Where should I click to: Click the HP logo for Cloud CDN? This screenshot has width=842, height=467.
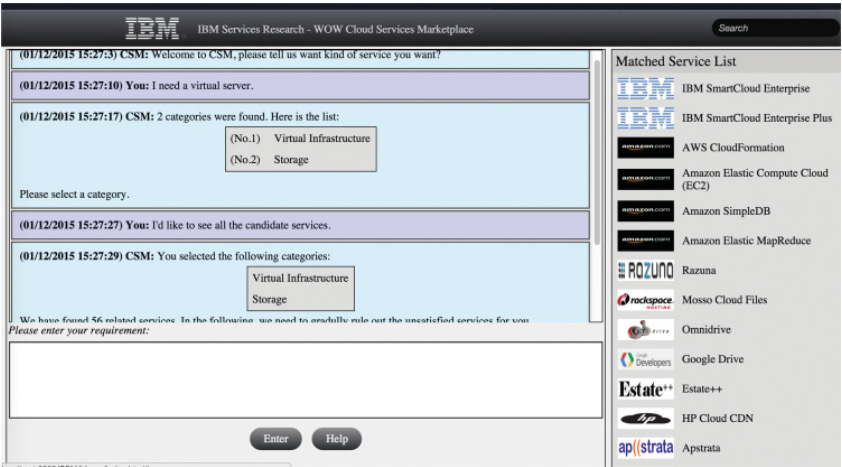645,418
